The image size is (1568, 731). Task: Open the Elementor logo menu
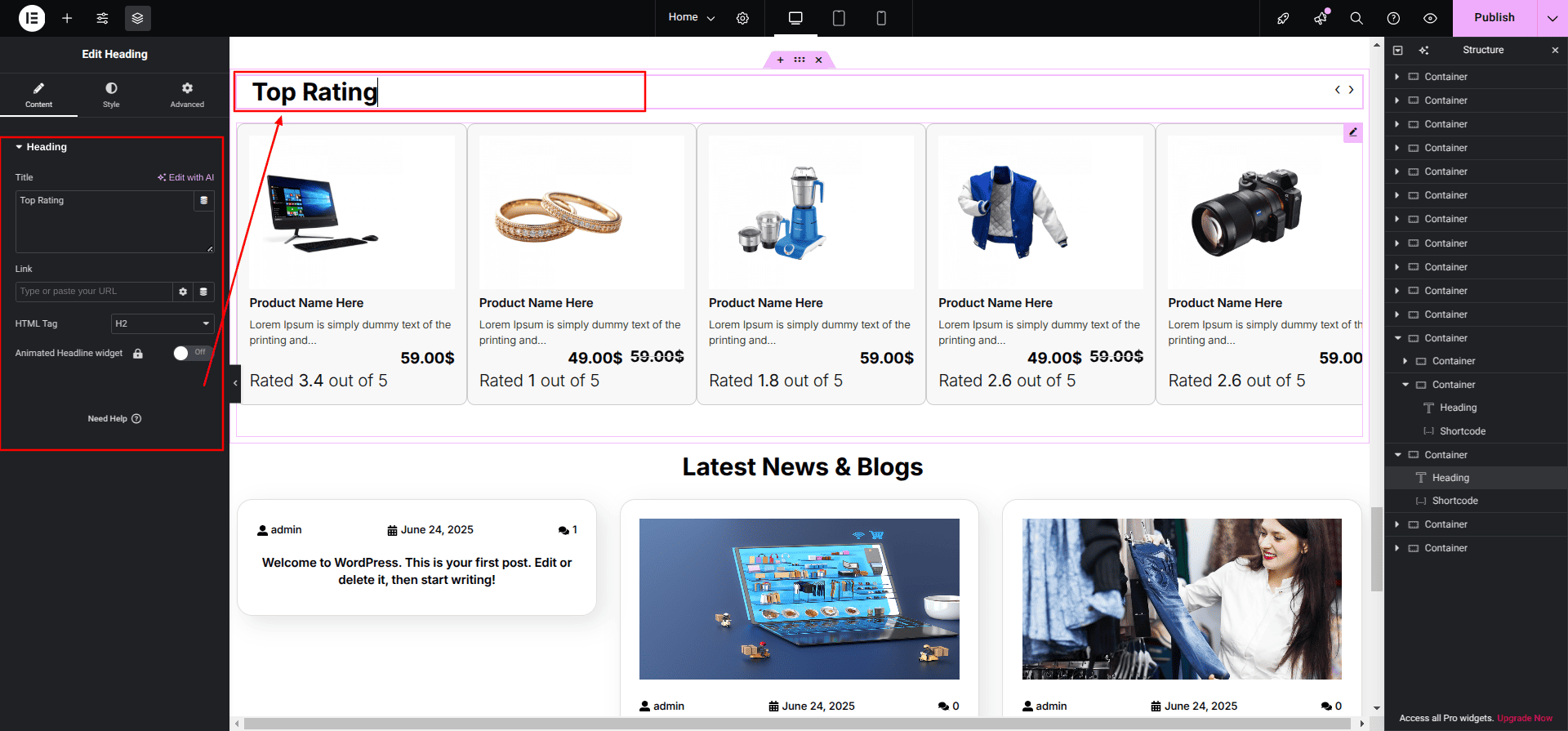(32, 18)
